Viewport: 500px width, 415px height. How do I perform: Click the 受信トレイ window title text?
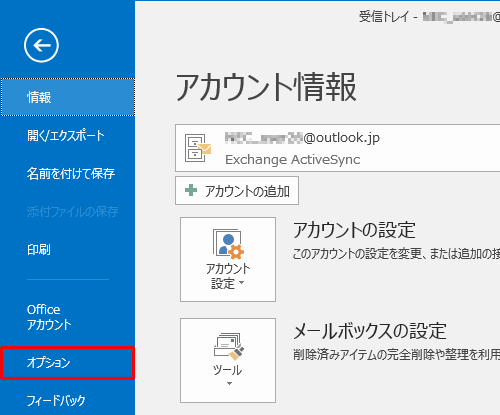pyautogui.click(x=384, y=16)
